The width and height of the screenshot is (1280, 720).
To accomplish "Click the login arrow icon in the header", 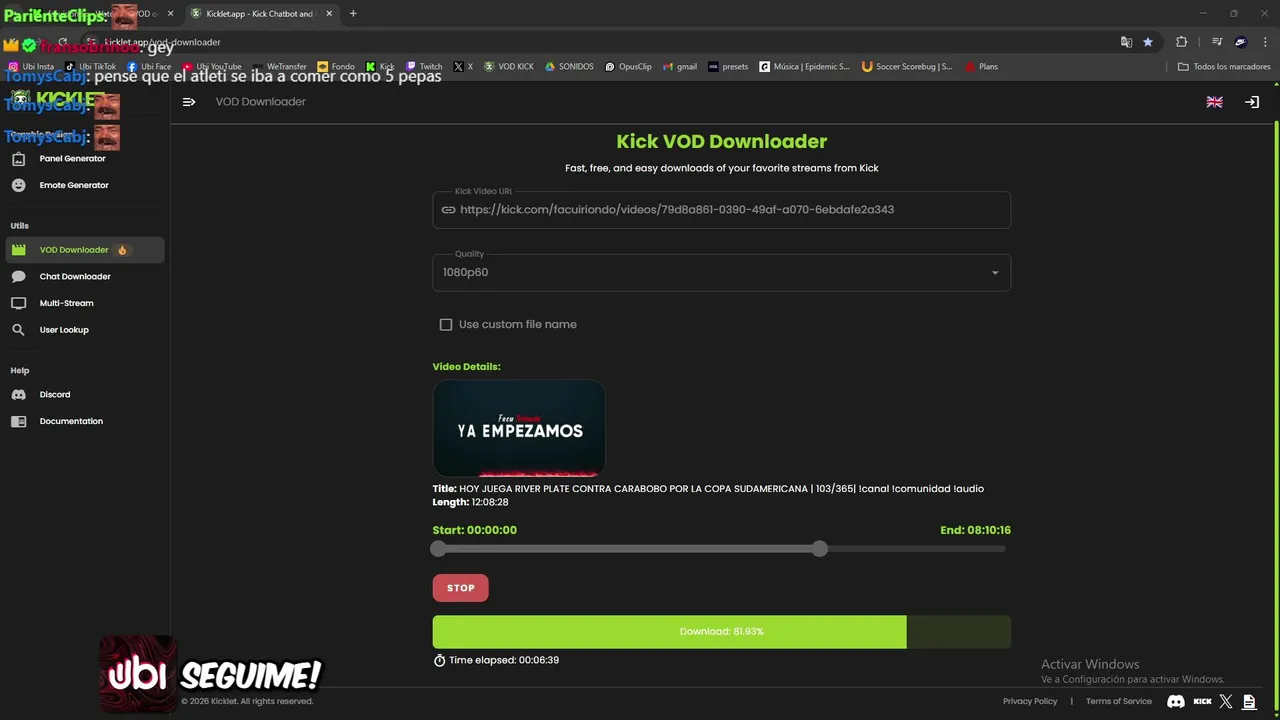I will (1251, 102).
